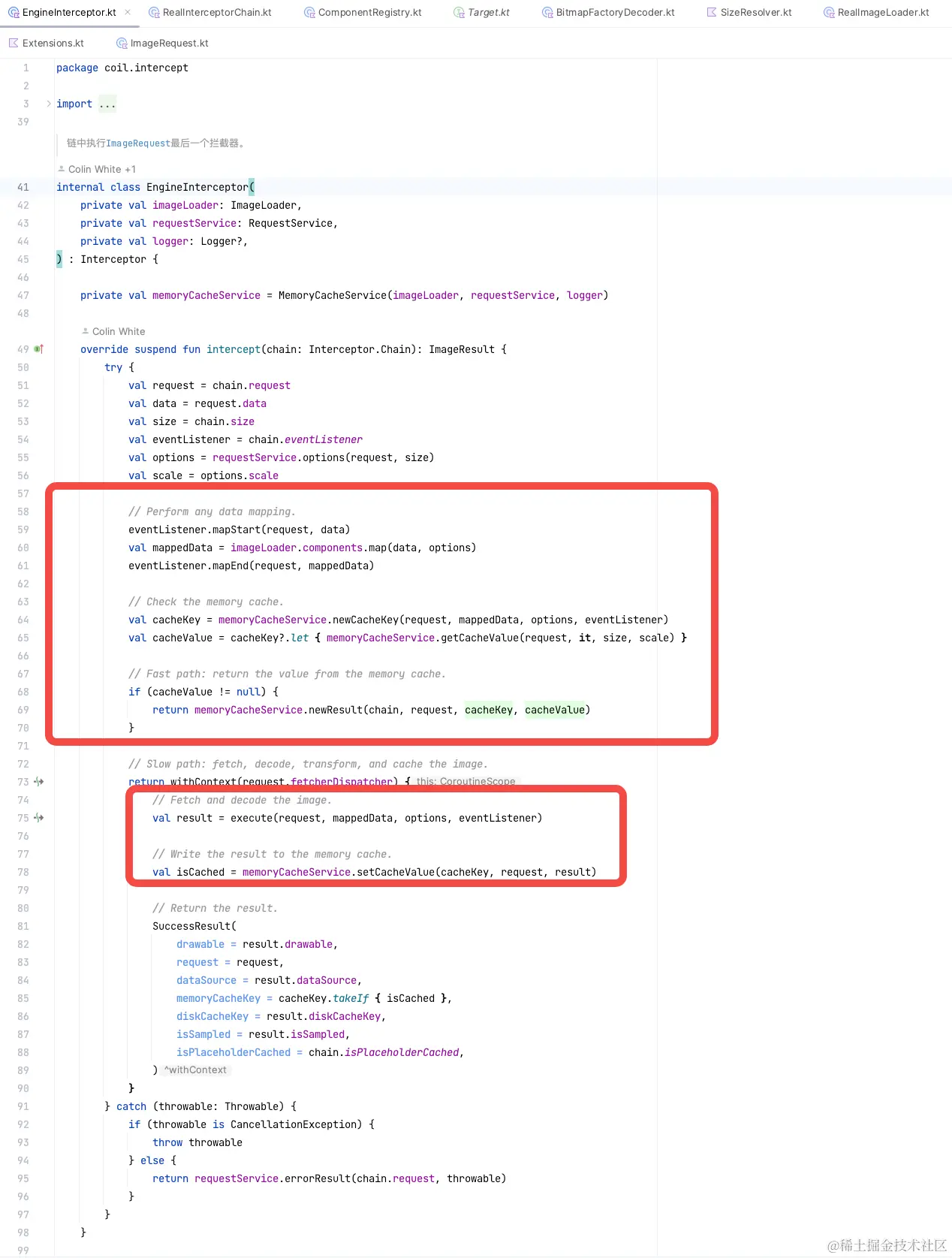Expand the folded import block chevron
Screen dimensions: 952x1258
[x=49, y=104]
